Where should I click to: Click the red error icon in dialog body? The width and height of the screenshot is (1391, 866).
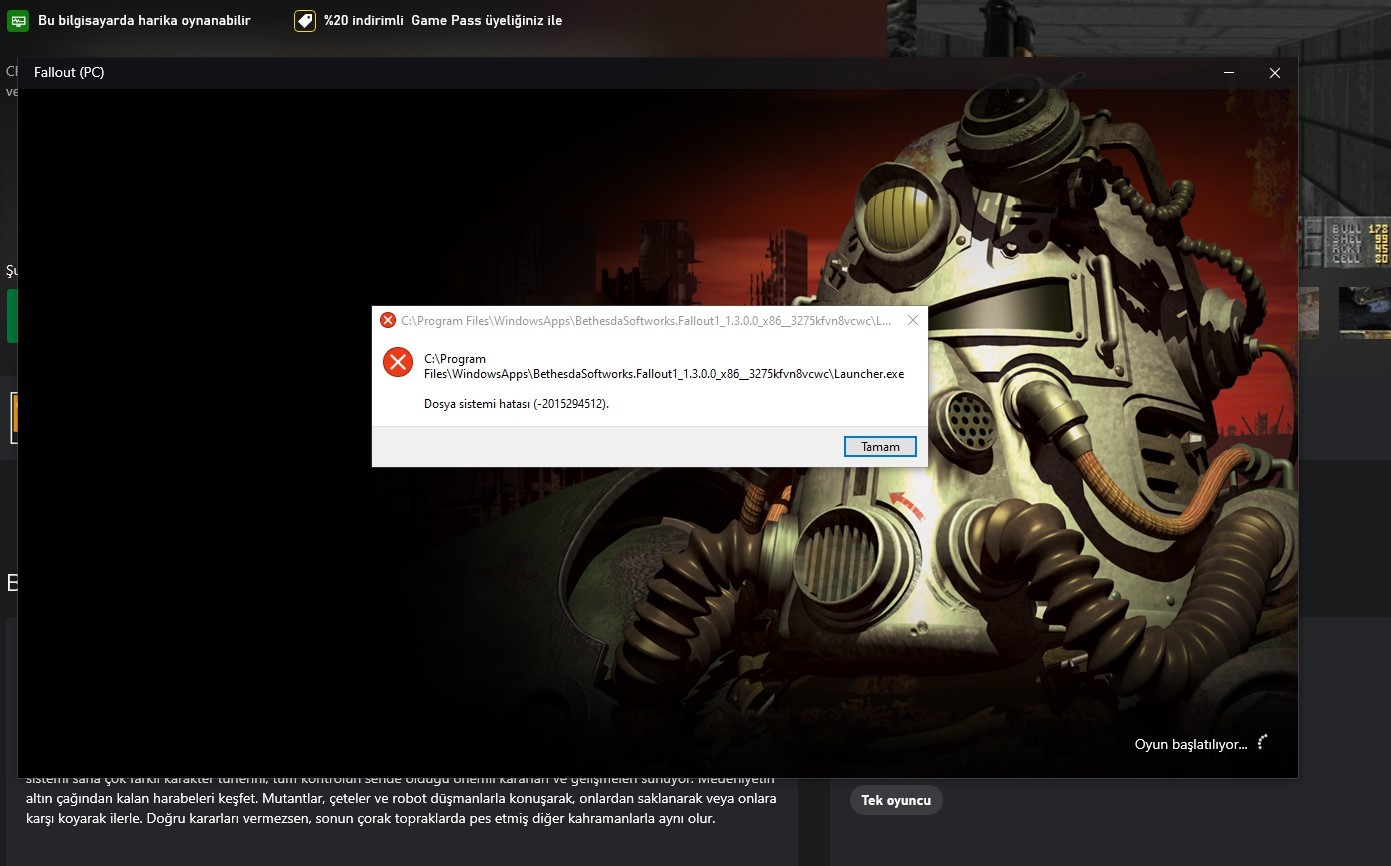click(398, 362)
